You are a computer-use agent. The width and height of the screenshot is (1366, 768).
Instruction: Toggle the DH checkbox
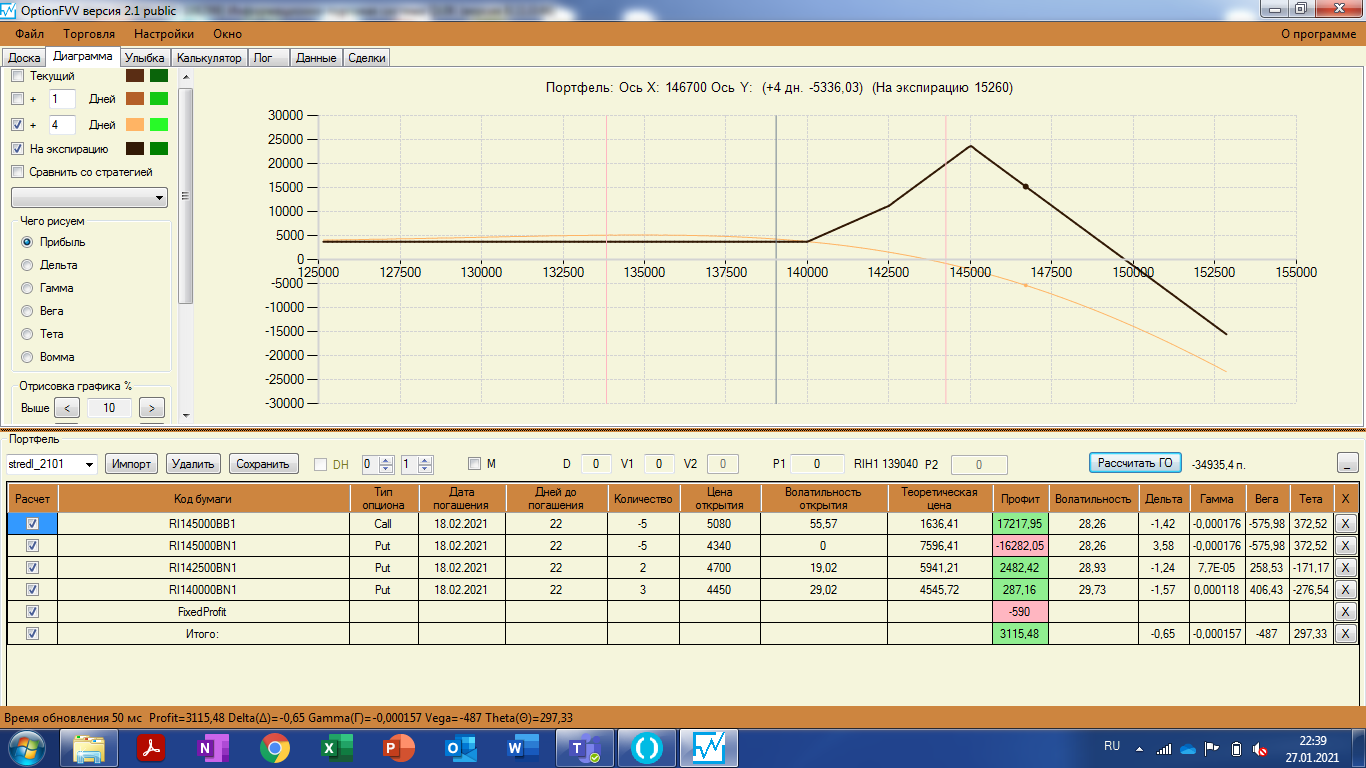321,464
